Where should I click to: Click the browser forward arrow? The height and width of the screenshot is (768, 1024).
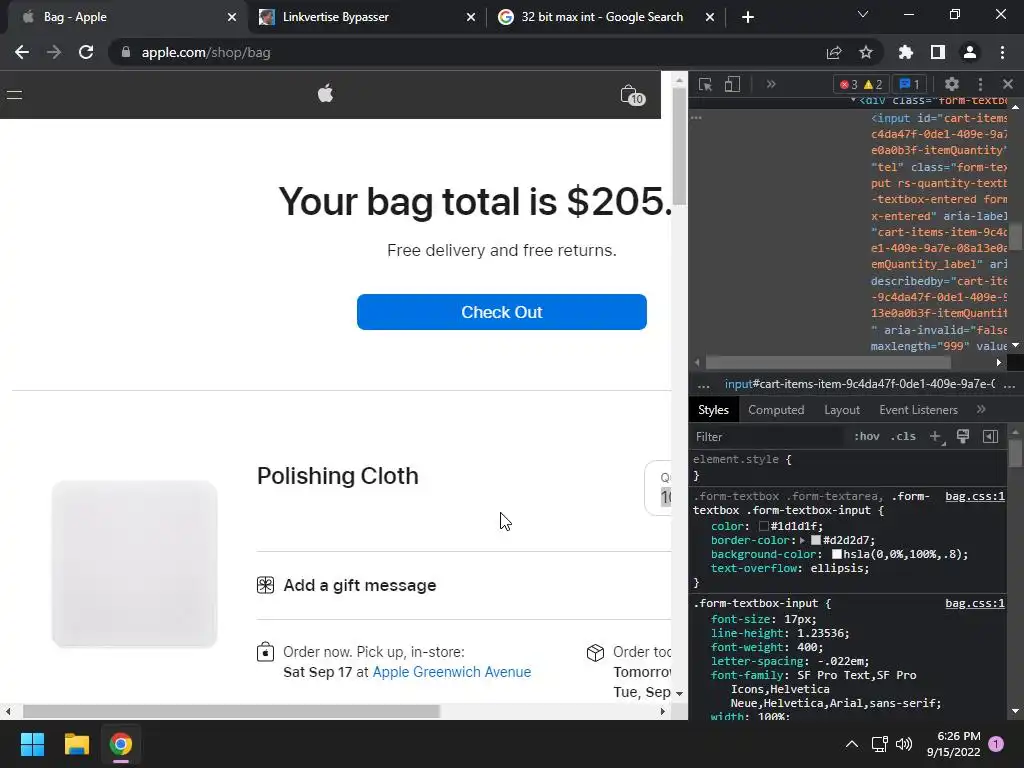[54, 52]
